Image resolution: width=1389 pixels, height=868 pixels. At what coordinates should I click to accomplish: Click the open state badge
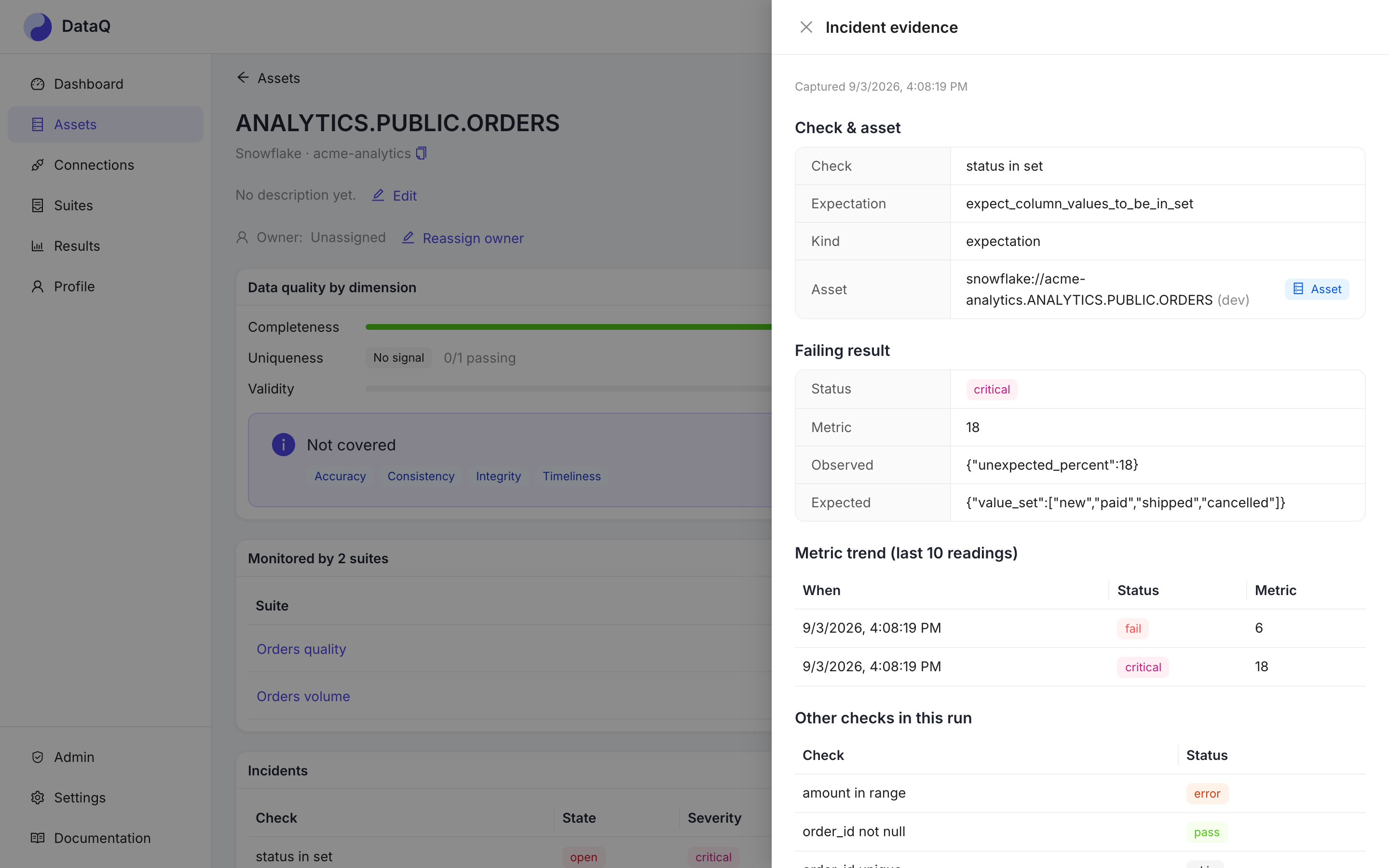[x=583, y=857]
